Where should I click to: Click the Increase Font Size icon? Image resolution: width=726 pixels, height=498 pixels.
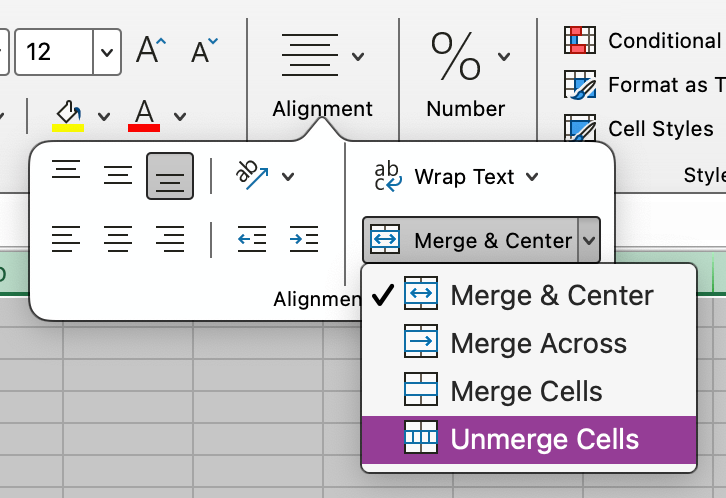[149, 50]
